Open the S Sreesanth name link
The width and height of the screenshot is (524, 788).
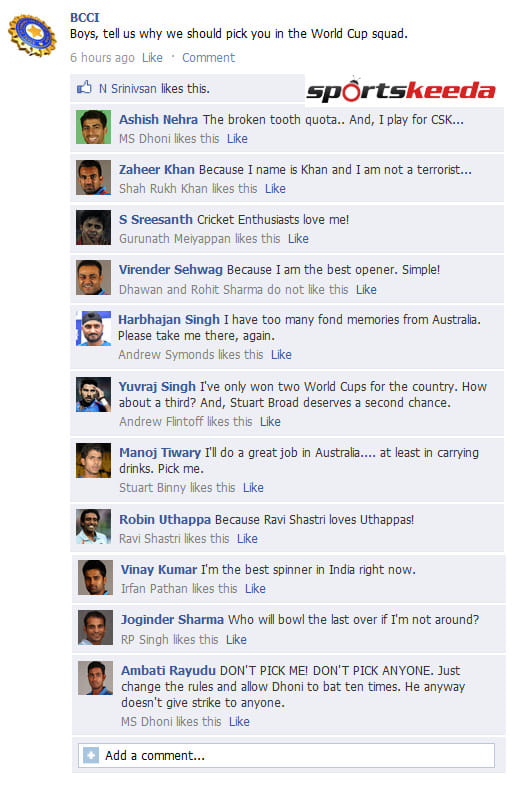tap(156, 220)
